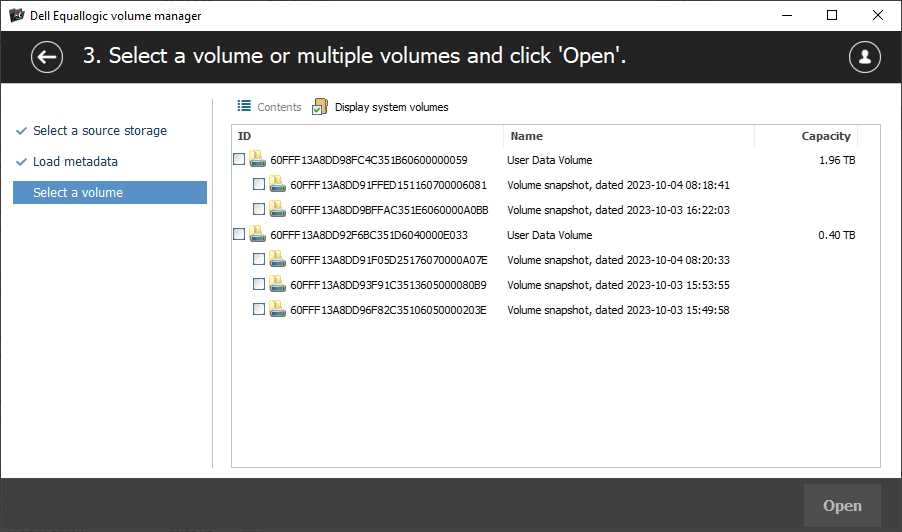Viewport: 902px width, 532px height.
Task: Check the 1.96 TB User Data Volume checkbox
Action: pyautogui.click(x=239, y=159)
